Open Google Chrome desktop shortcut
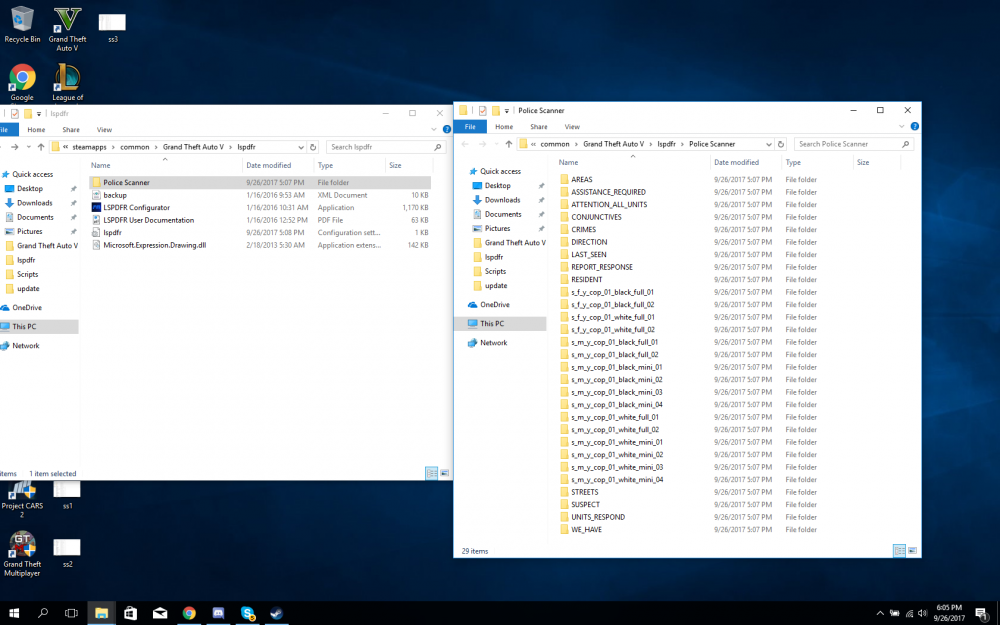This screenshot has width=1000, height=625. coord(22,82)
